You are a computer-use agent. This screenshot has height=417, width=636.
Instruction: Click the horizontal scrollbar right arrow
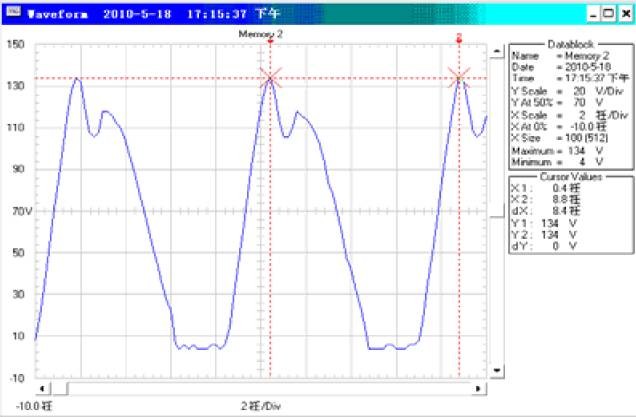482,387
